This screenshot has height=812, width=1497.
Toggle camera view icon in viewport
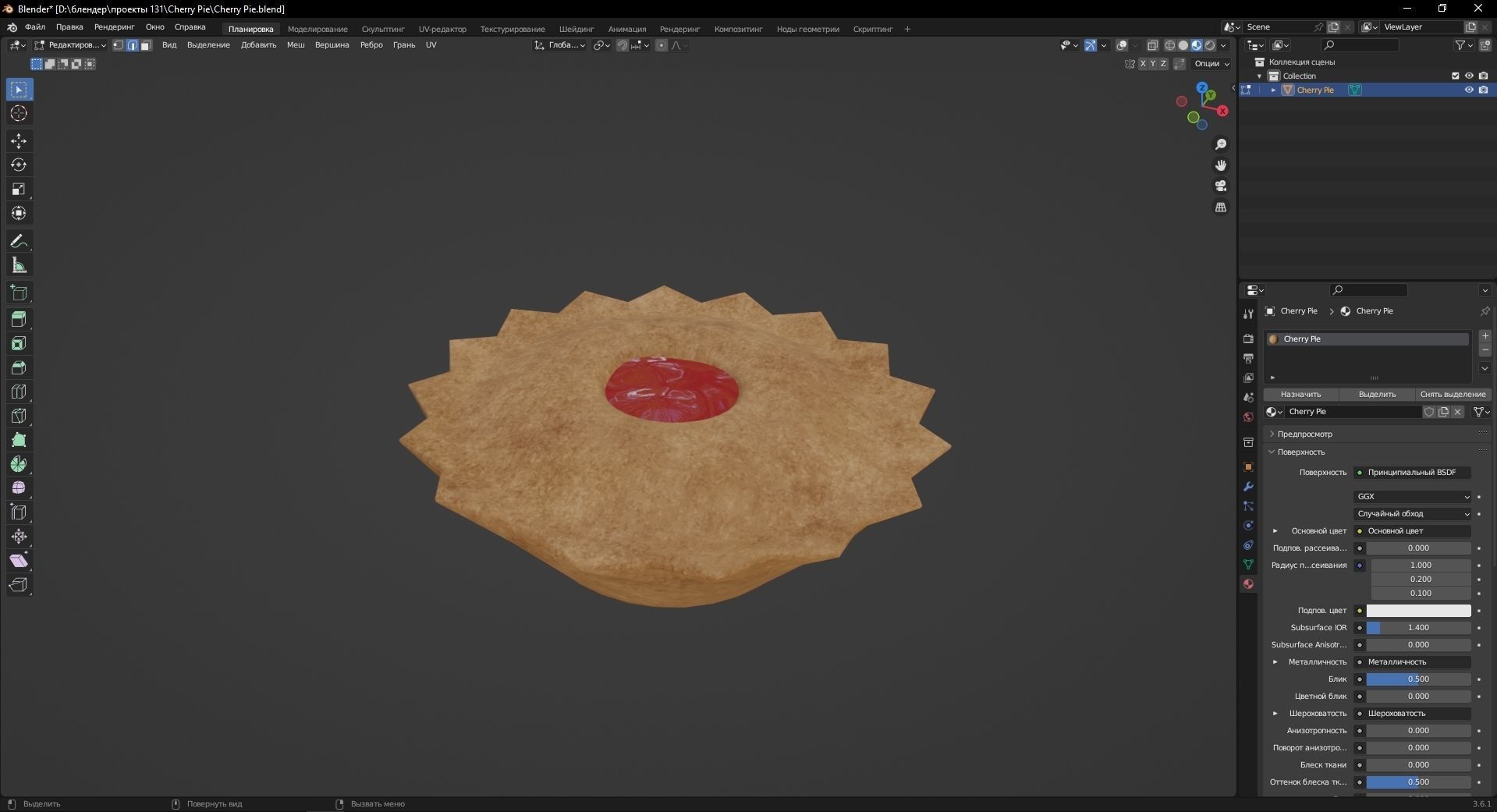(x=1221, y=186)
